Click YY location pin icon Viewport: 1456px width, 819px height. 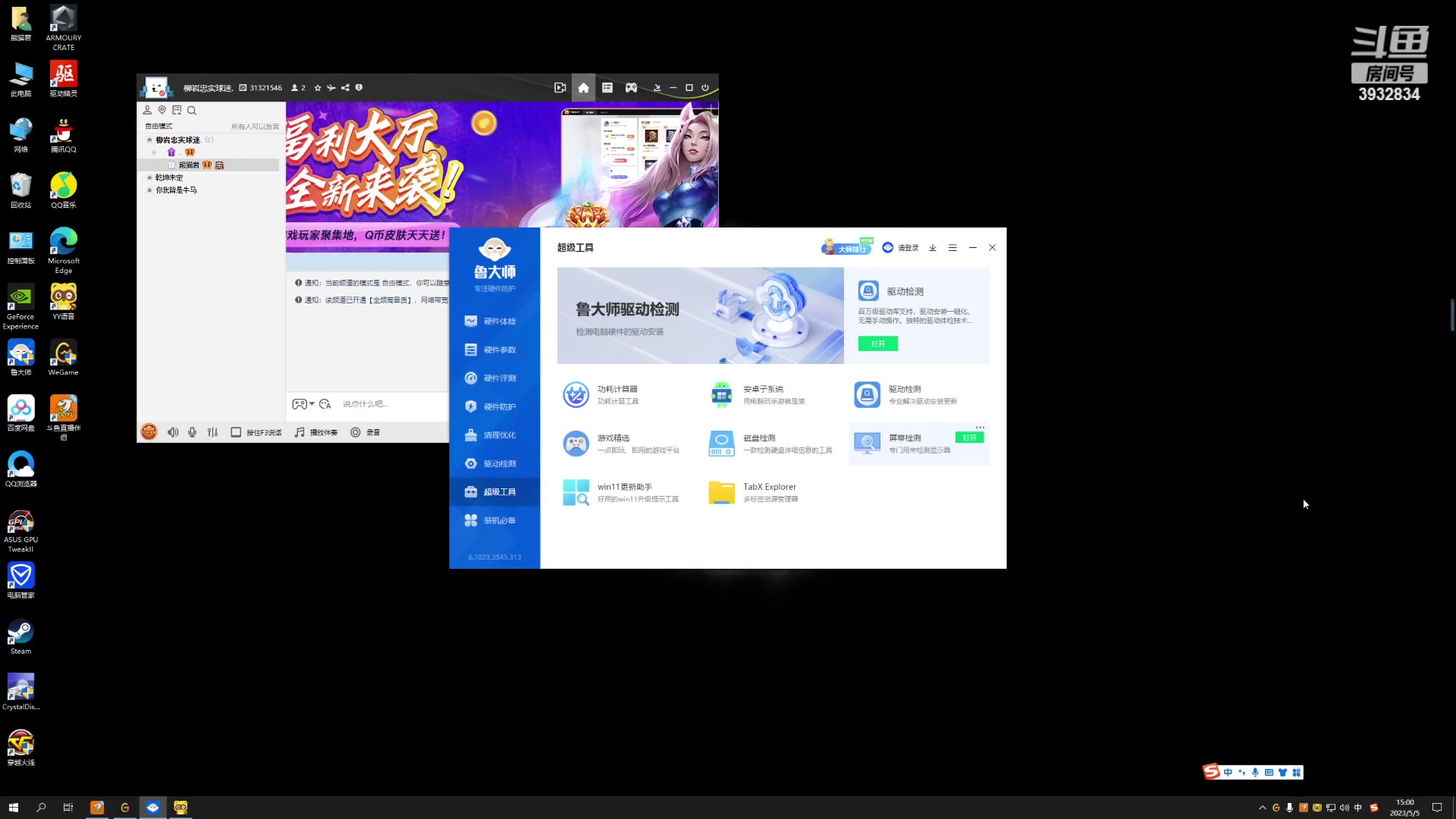pyautogui.click(x=162, y=110)
